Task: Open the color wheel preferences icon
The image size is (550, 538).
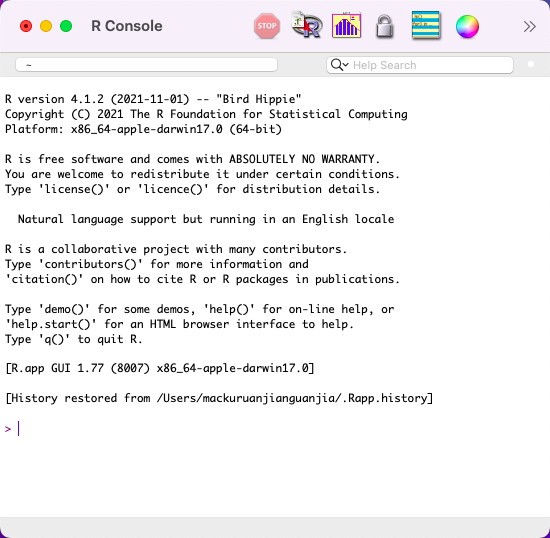Action: [x=467, y=26]
